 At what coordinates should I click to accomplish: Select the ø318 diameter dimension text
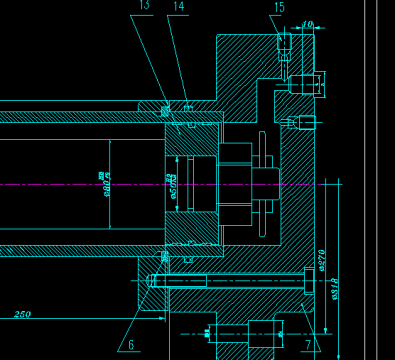336,289
